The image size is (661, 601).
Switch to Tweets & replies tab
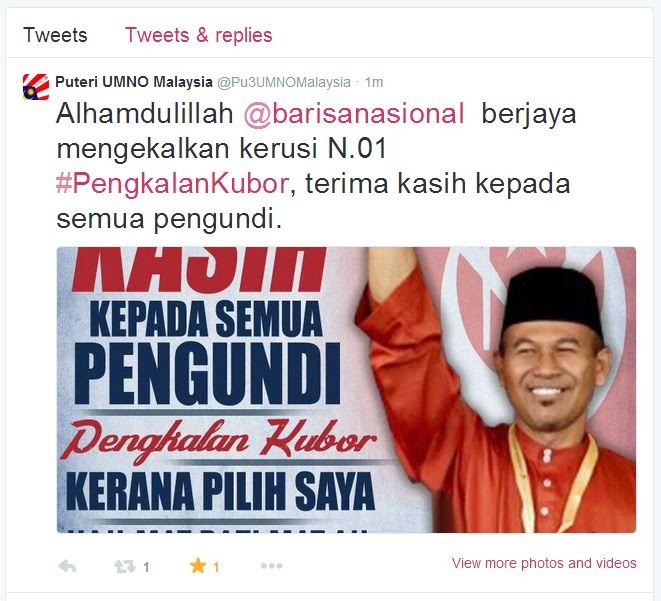coord(199,35)
